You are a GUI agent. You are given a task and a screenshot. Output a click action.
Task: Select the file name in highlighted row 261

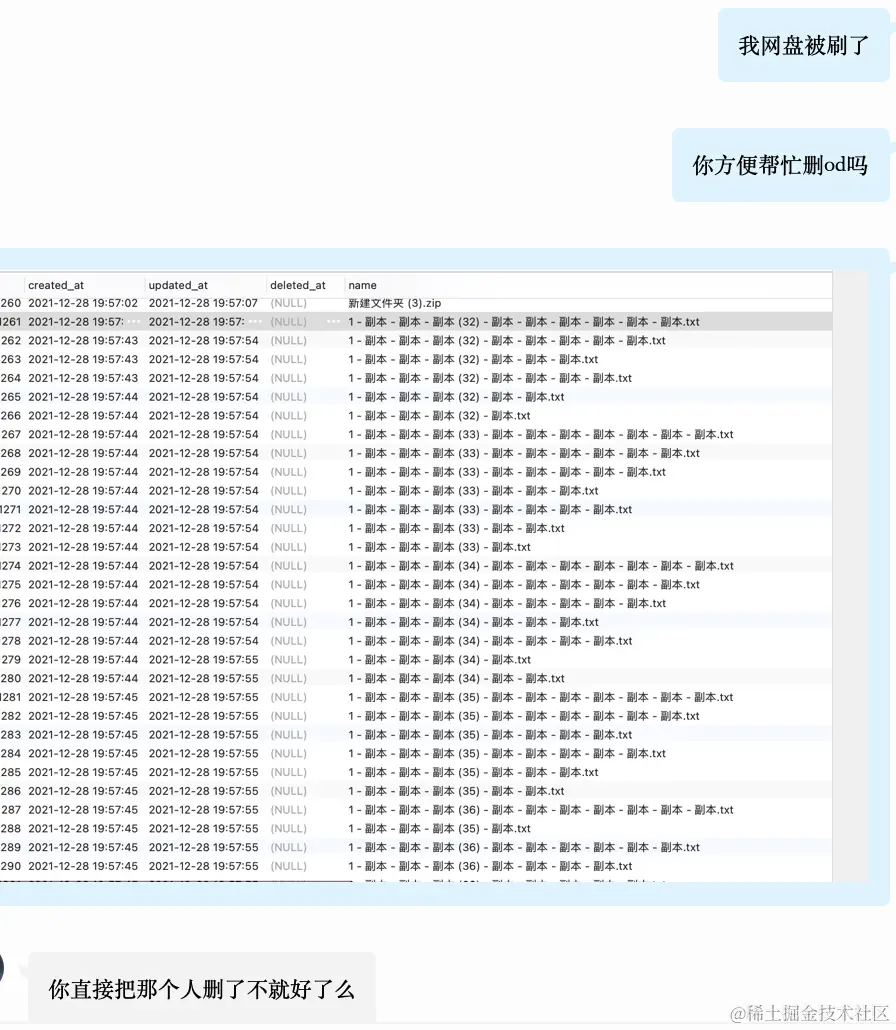524,322
